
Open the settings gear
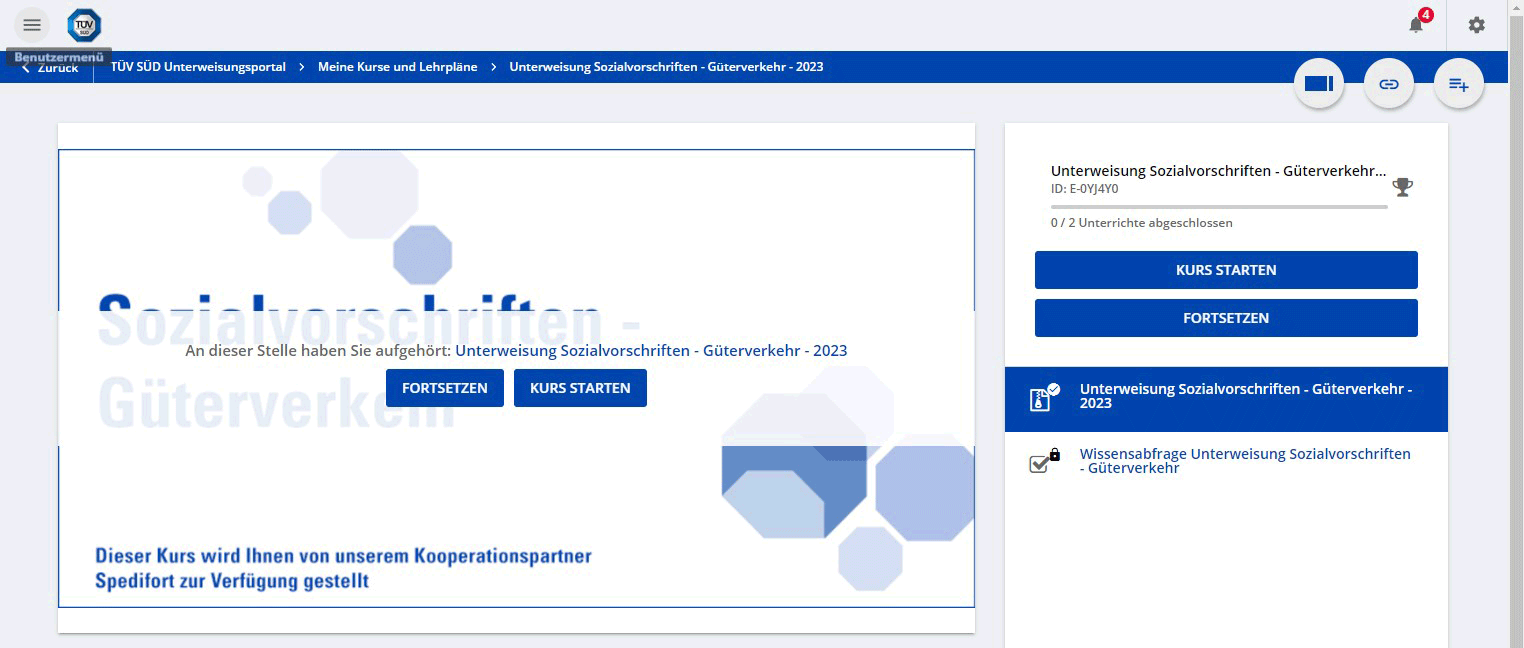coord(1476,25)
